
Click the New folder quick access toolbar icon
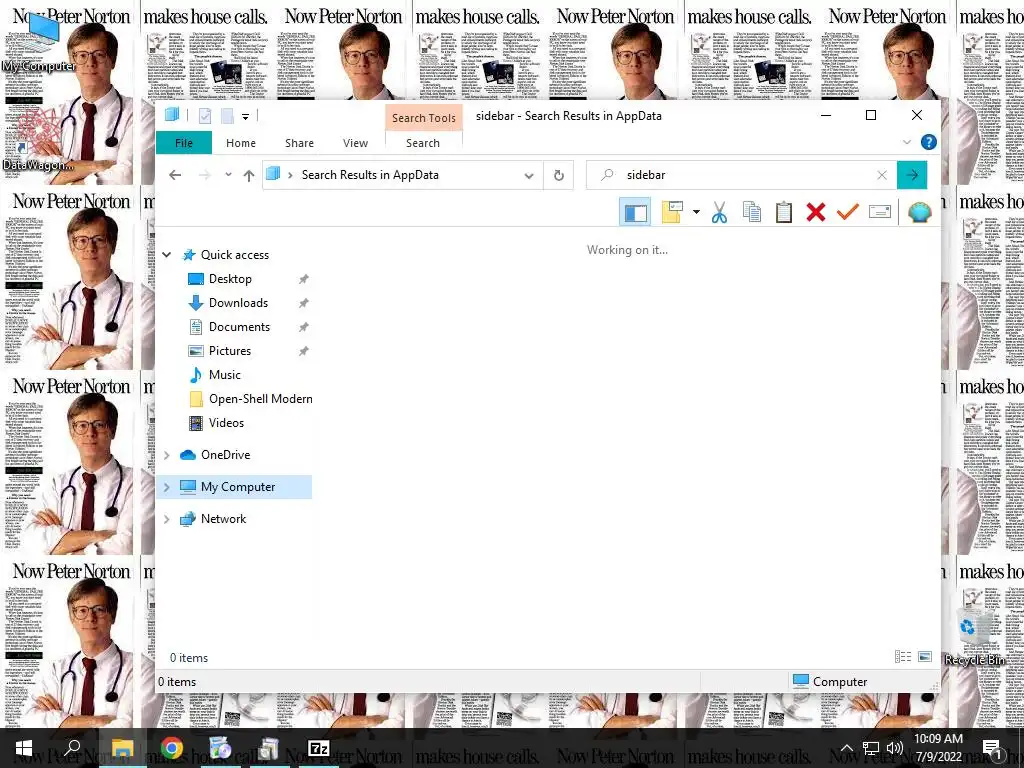coord(227,116)
